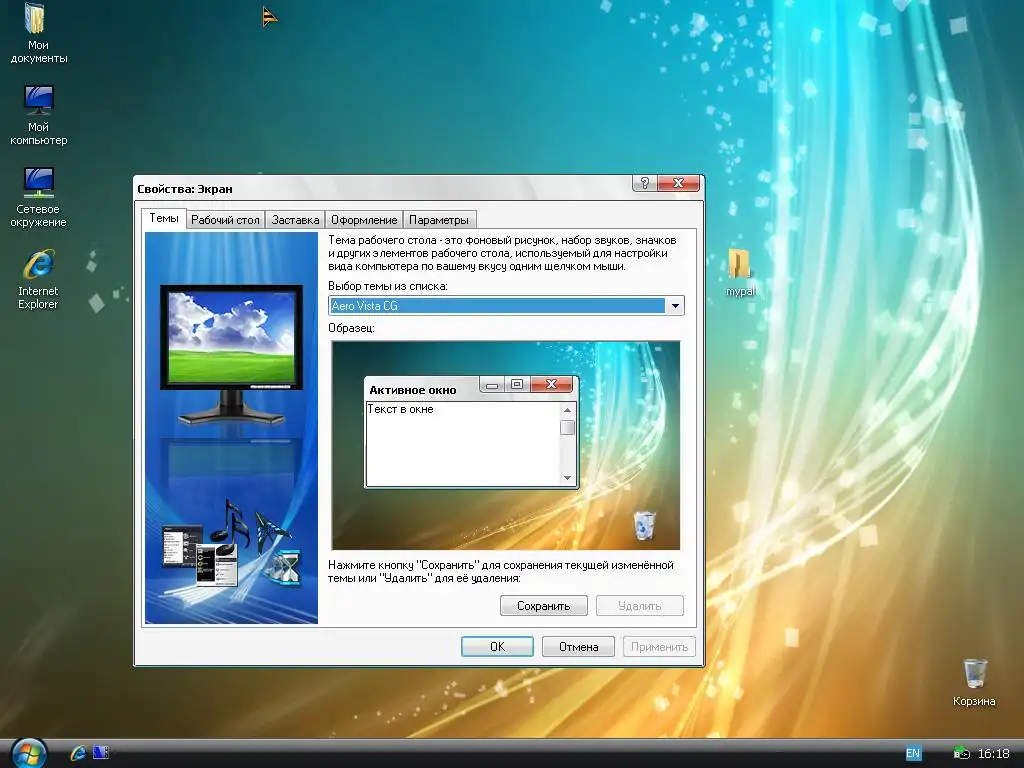Launch Internet Explorer from quick launch bar
The image size is (1024, 768).
point(78,753)
